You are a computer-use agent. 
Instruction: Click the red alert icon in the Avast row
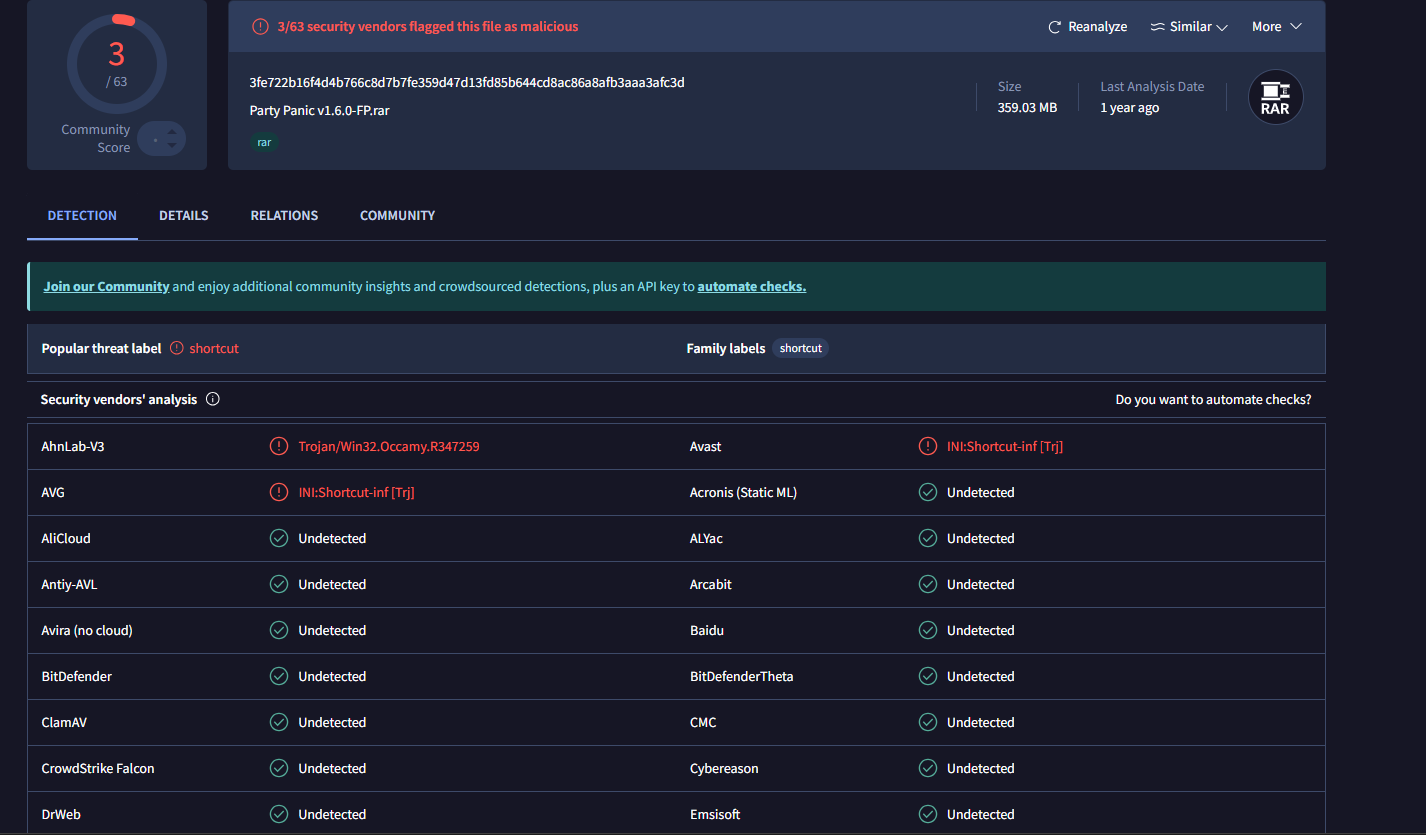[928, 446]
